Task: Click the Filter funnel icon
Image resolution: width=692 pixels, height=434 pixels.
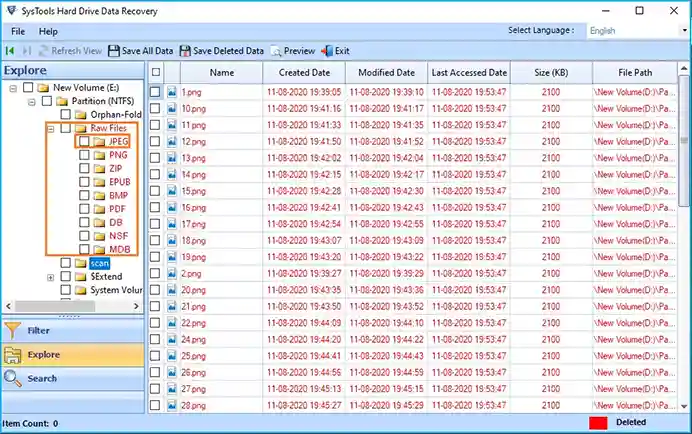Action: click(x=13, y=330)
